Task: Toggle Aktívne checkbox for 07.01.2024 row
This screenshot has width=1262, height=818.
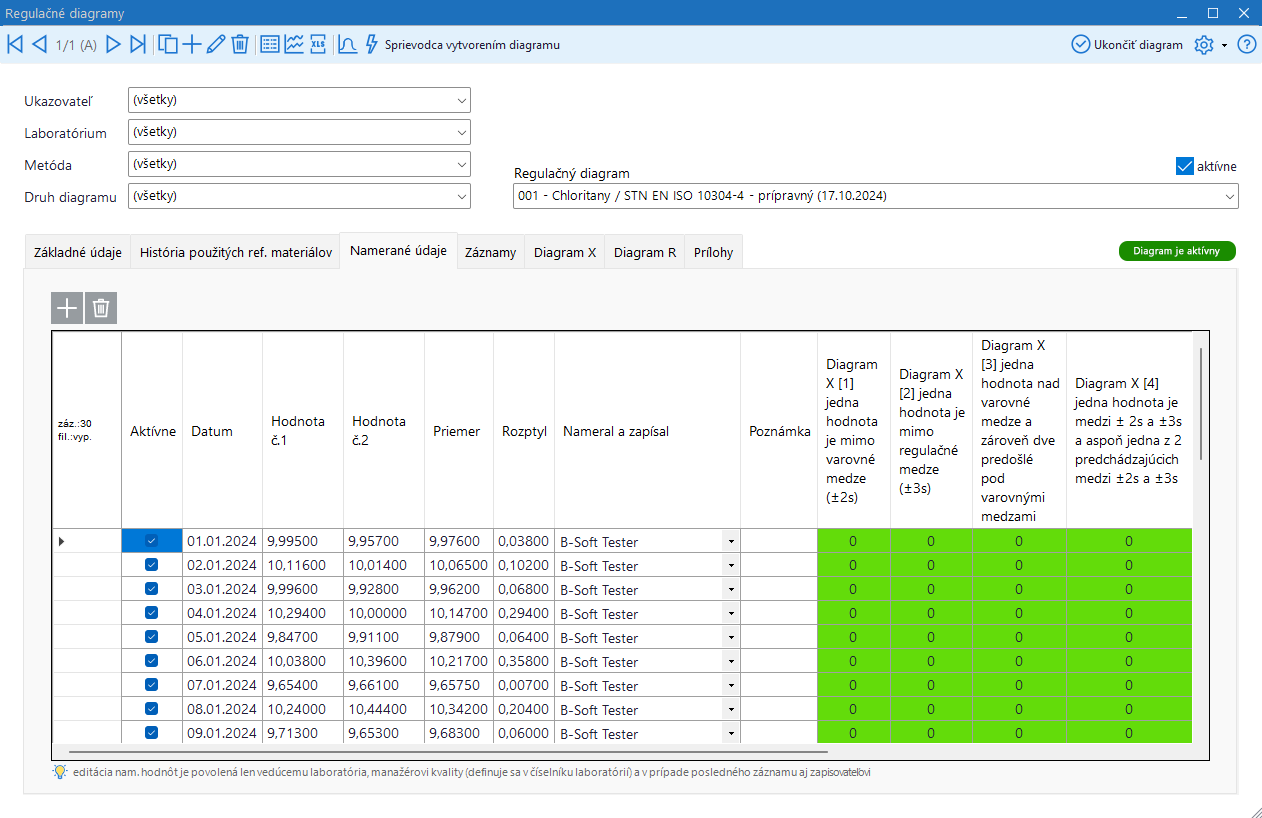Action: coord(151,685)
